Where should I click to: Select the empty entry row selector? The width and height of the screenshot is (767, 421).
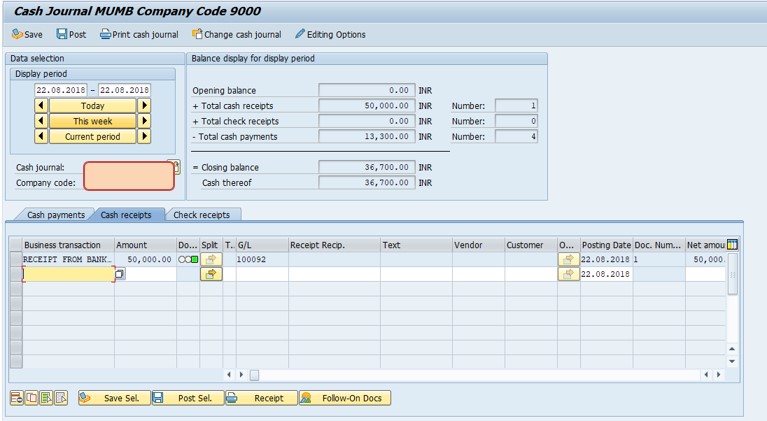click(16, 274)
